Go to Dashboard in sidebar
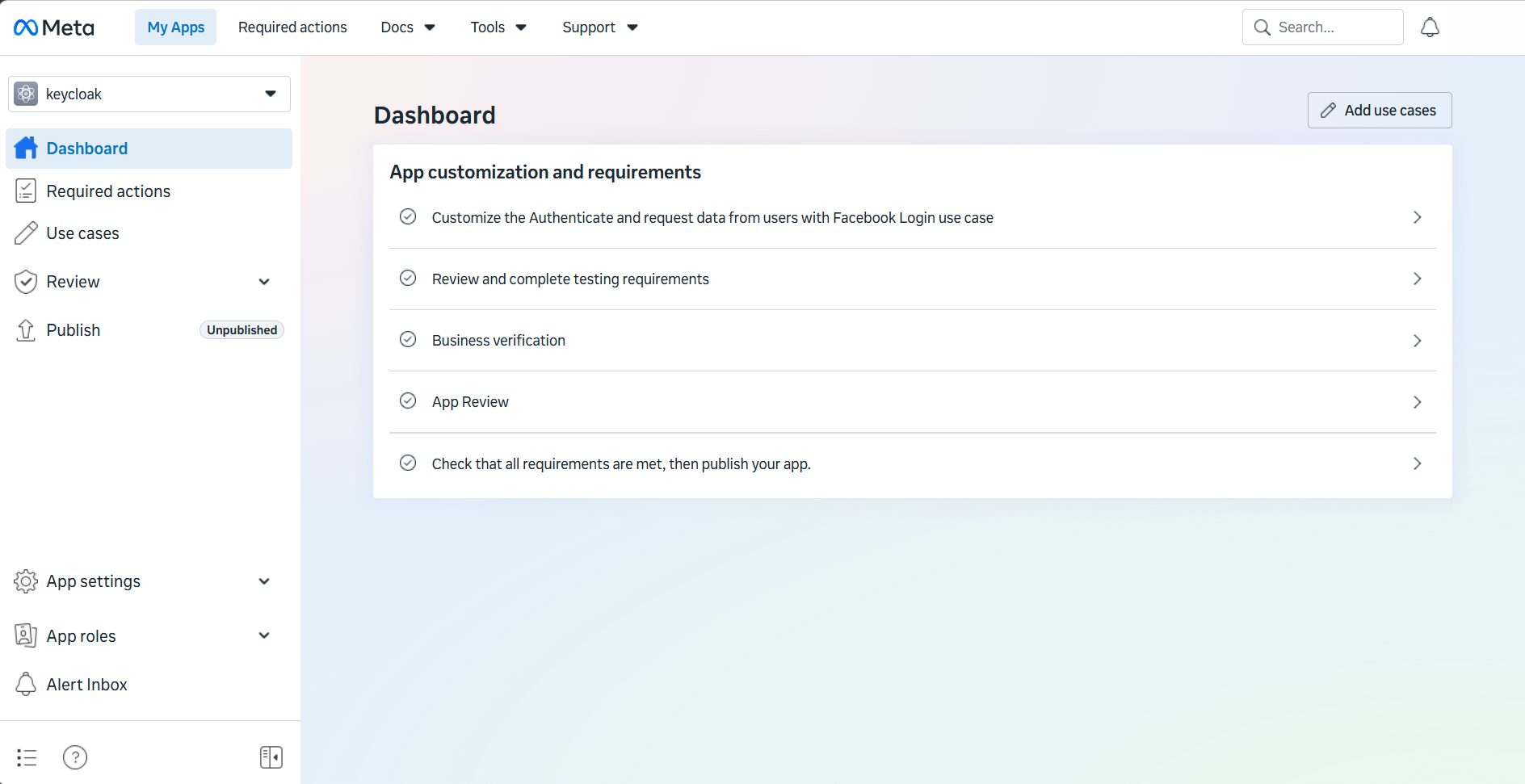The image size is (1525, 784). (x=149, y=149)
